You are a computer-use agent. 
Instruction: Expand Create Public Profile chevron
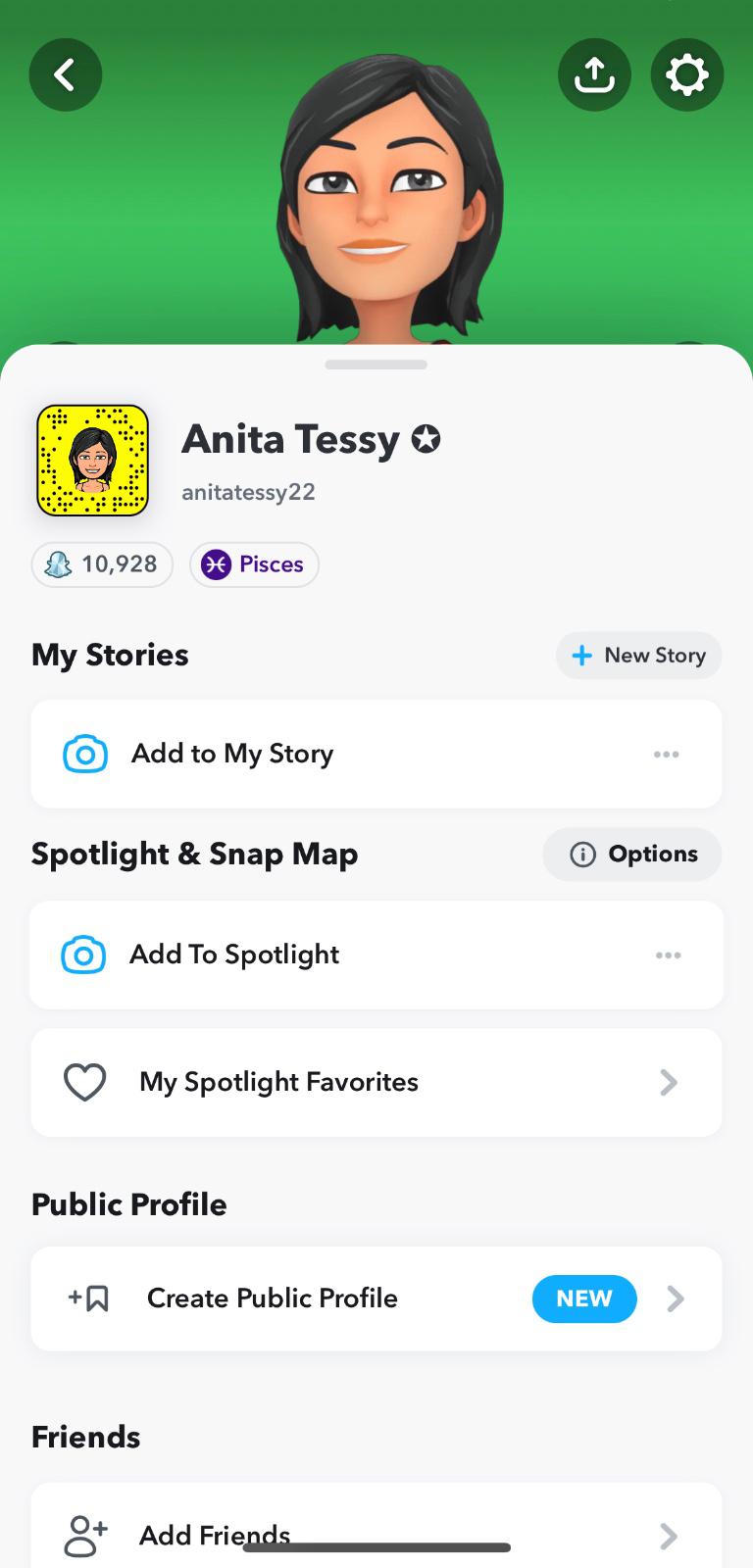pos(676,1298)
